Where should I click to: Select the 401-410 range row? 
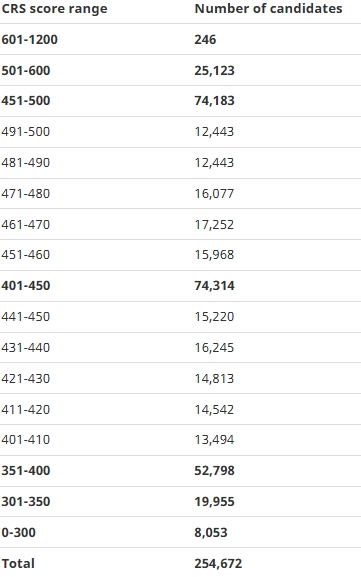click(180, 440)
